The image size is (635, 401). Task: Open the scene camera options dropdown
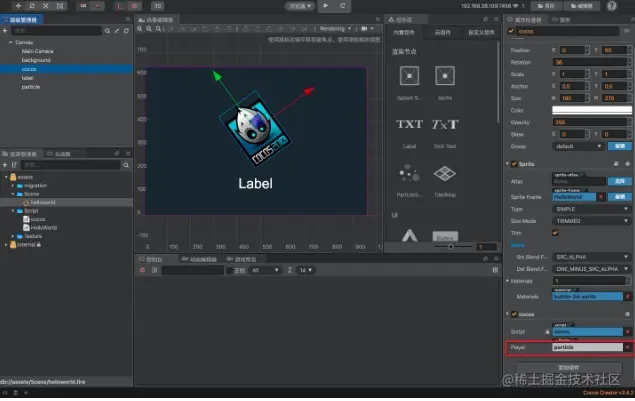368,29
